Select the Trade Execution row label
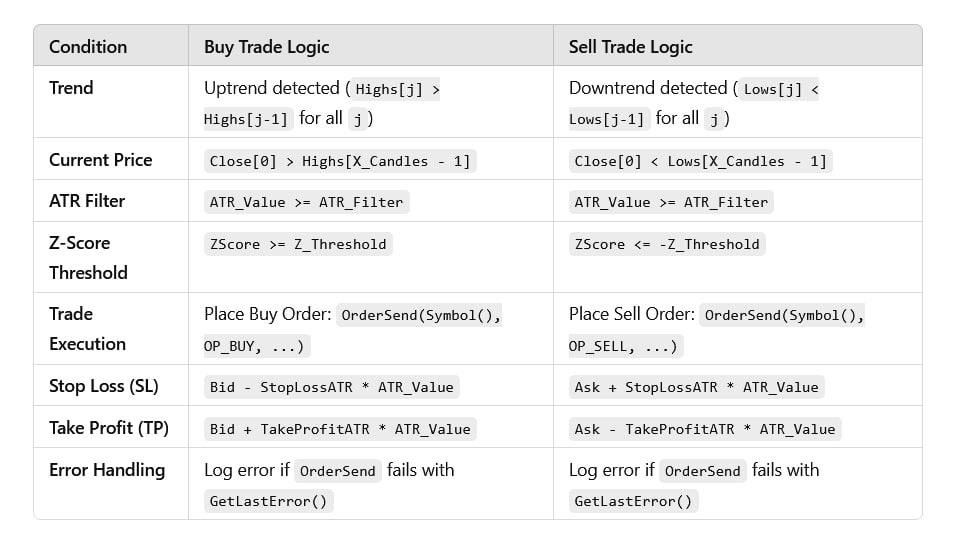Image resolution: width=965 pixels, height=542 pixels. [87, 328]
